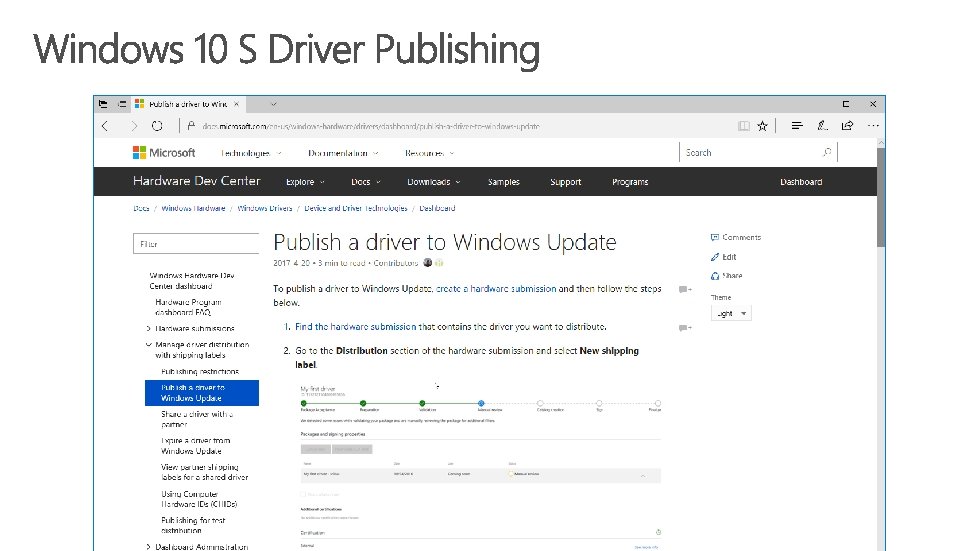Make a web note pen icon
979x551 pixels.
(x=822, y=126)
